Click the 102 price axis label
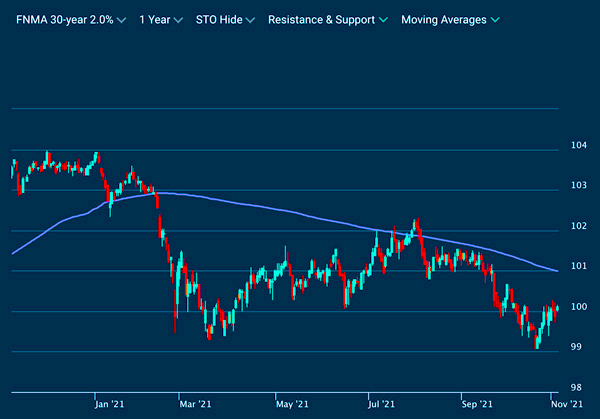Screen dimensions: 600x419 coord(577,225)
